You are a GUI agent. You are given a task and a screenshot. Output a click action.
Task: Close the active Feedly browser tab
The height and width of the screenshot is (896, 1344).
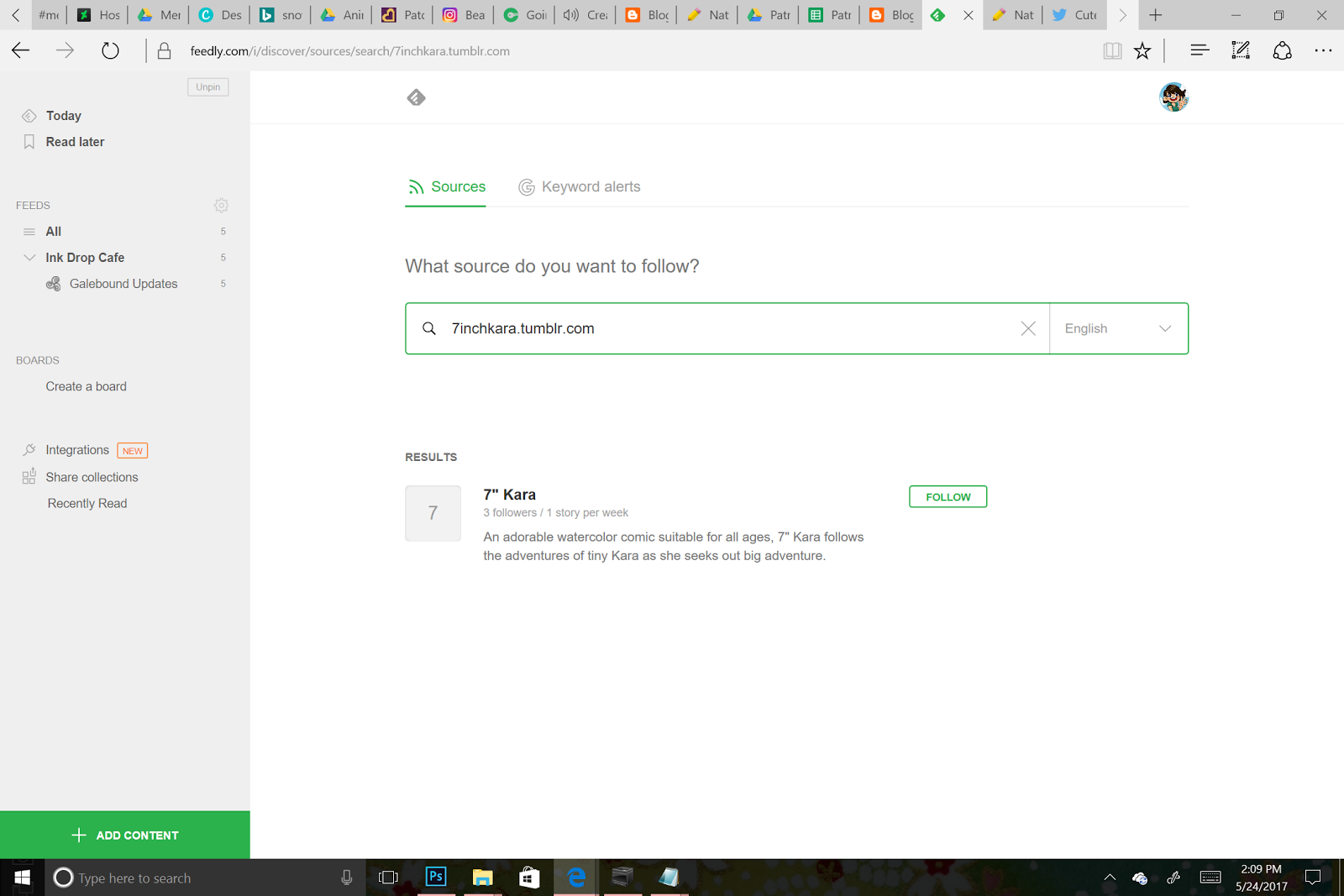(968, 15)
